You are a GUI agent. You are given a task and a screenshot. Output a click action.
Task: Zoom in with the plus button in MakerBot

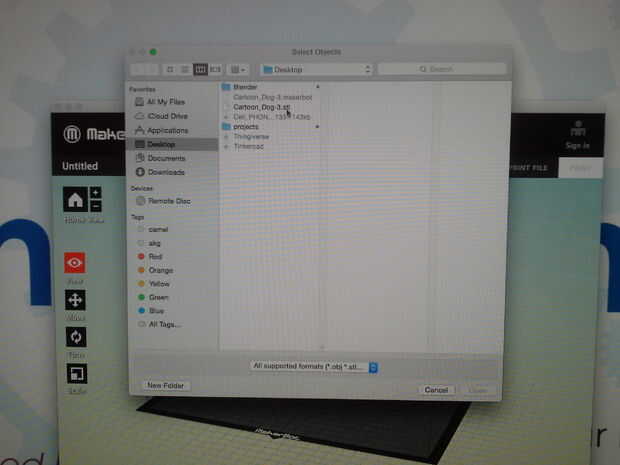(x=95, y=193)
